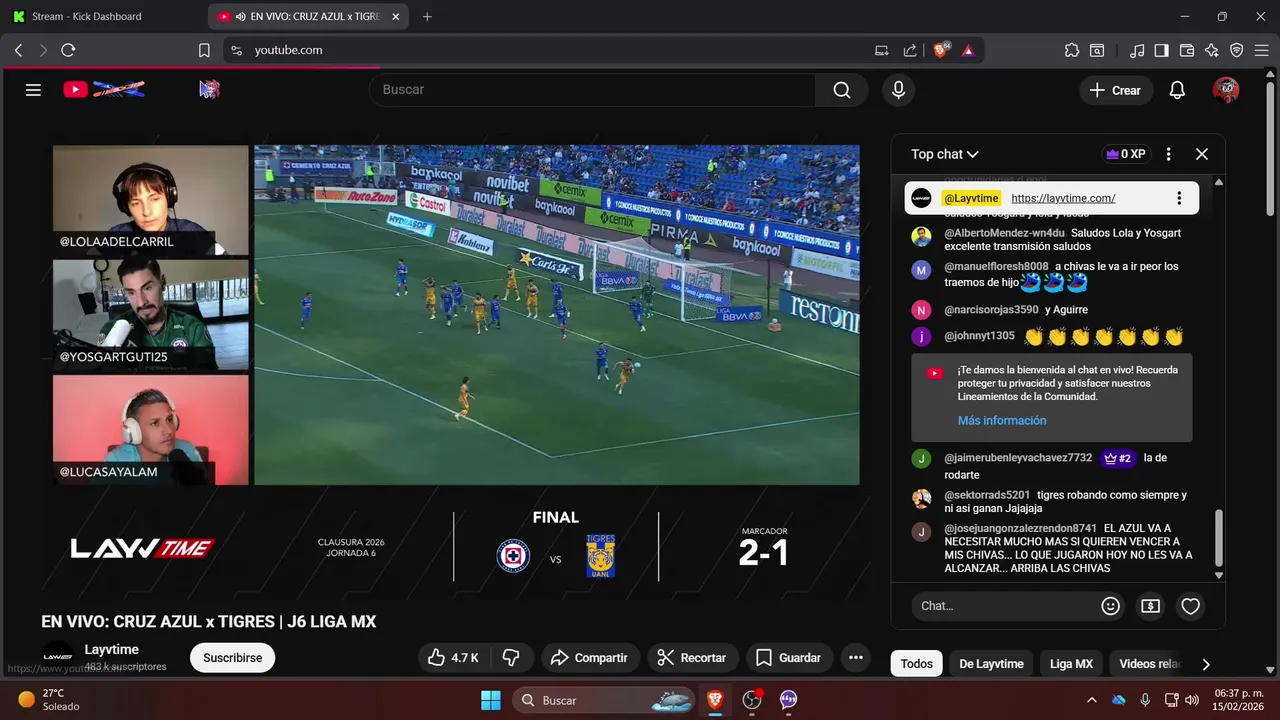Open Brave Wallet icon
This screenshot has width=1280, height=720.
click(1187, 50)
